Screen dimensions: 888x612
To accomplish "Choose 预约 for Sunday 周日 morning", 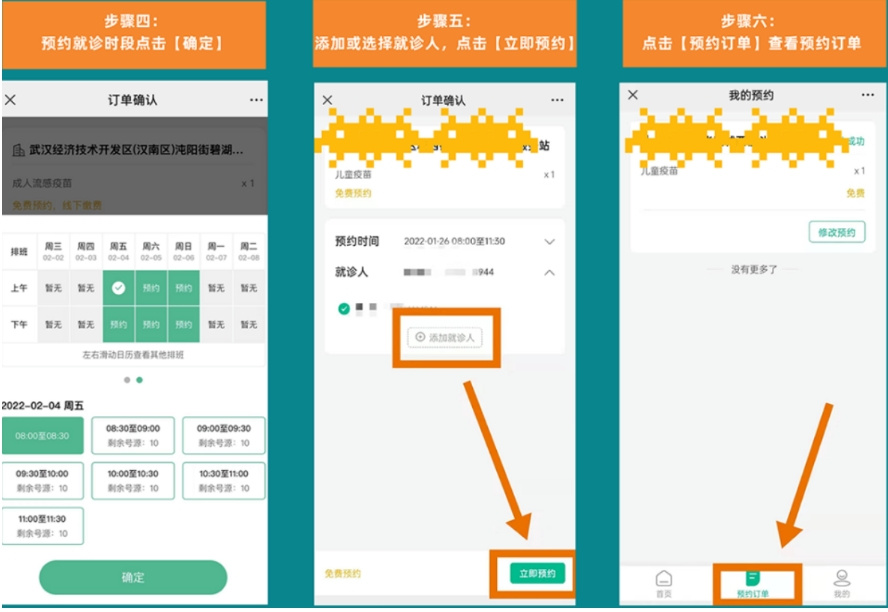I will pyautogui.click(x=183, y=288).
